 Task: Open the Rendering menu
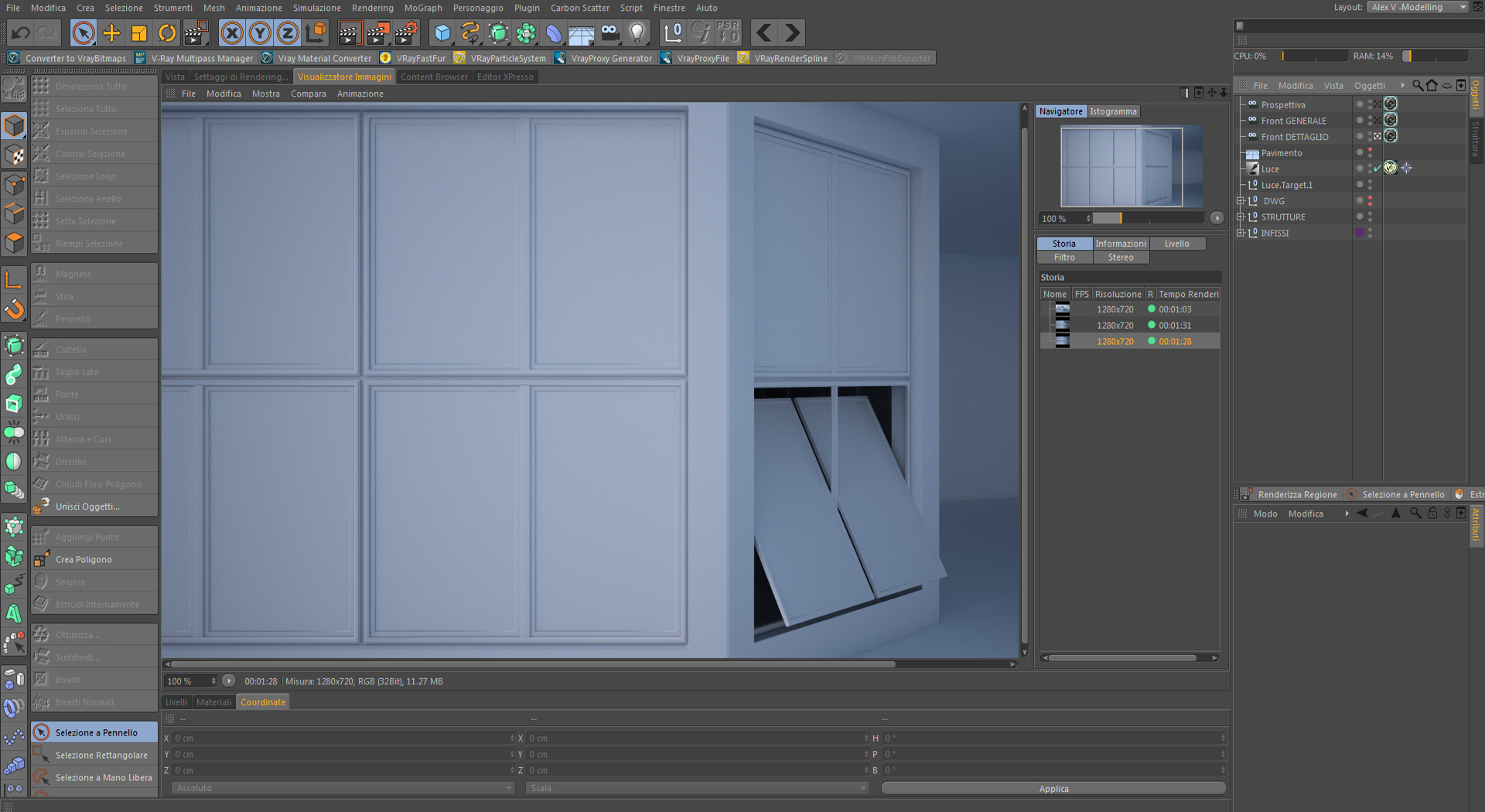(x=372, y=8)
